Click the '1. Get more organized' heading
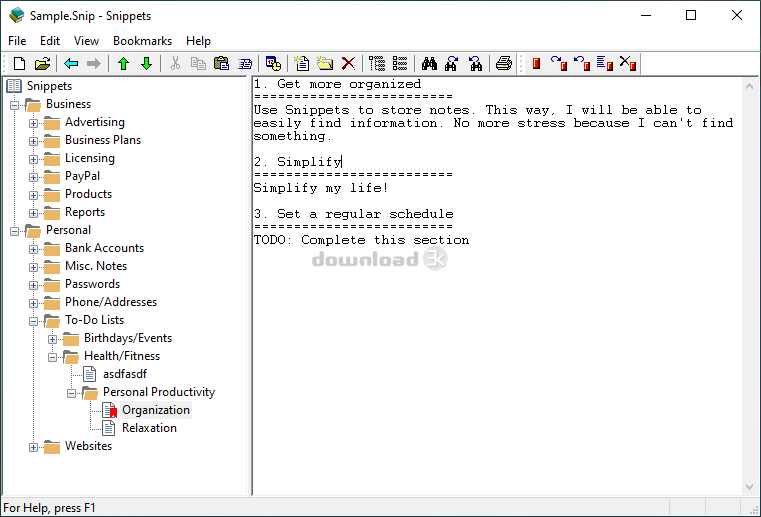The image size is (761, 517). click(x=337, y=84)
